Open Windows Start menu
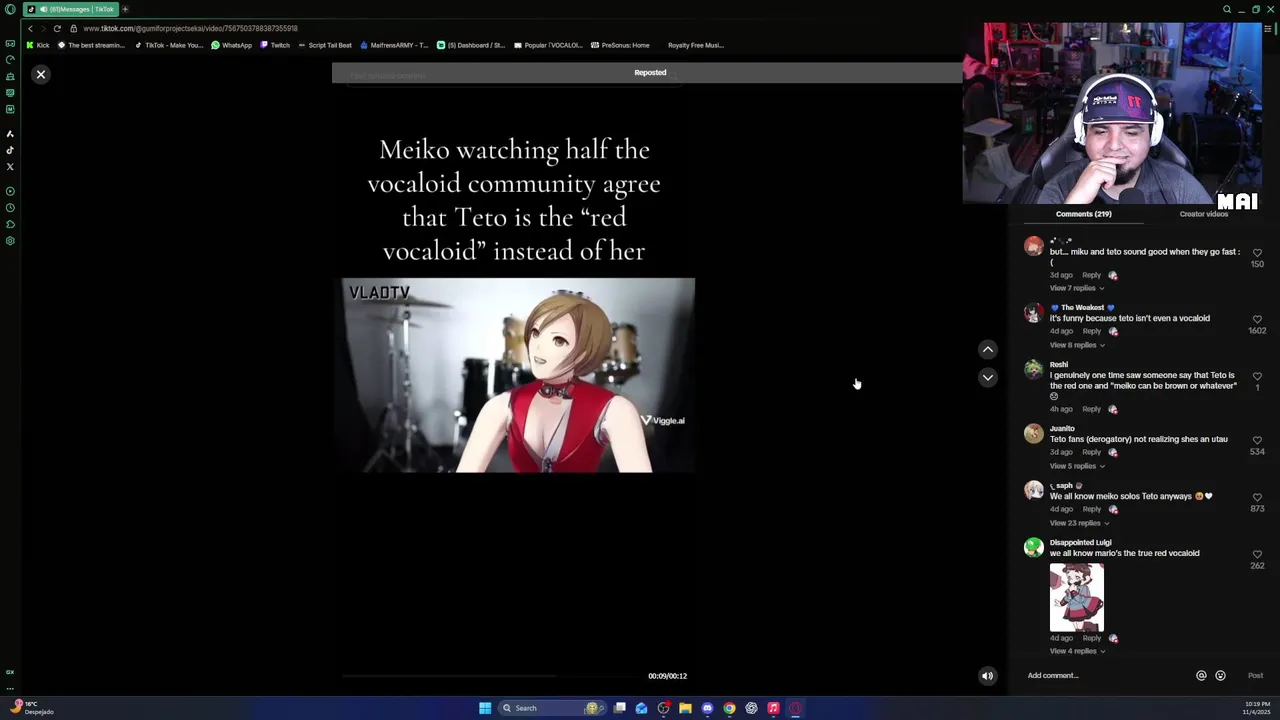The image size is (1280, 720). pos(485,708)
